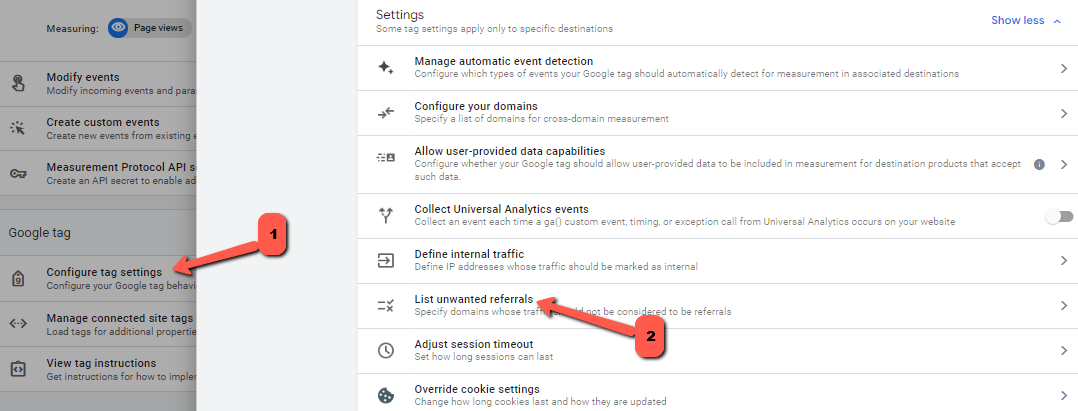Click the List unwanted referrals icon
The width and height of the screenshot is (1078, 411).
tap(386, 306)
